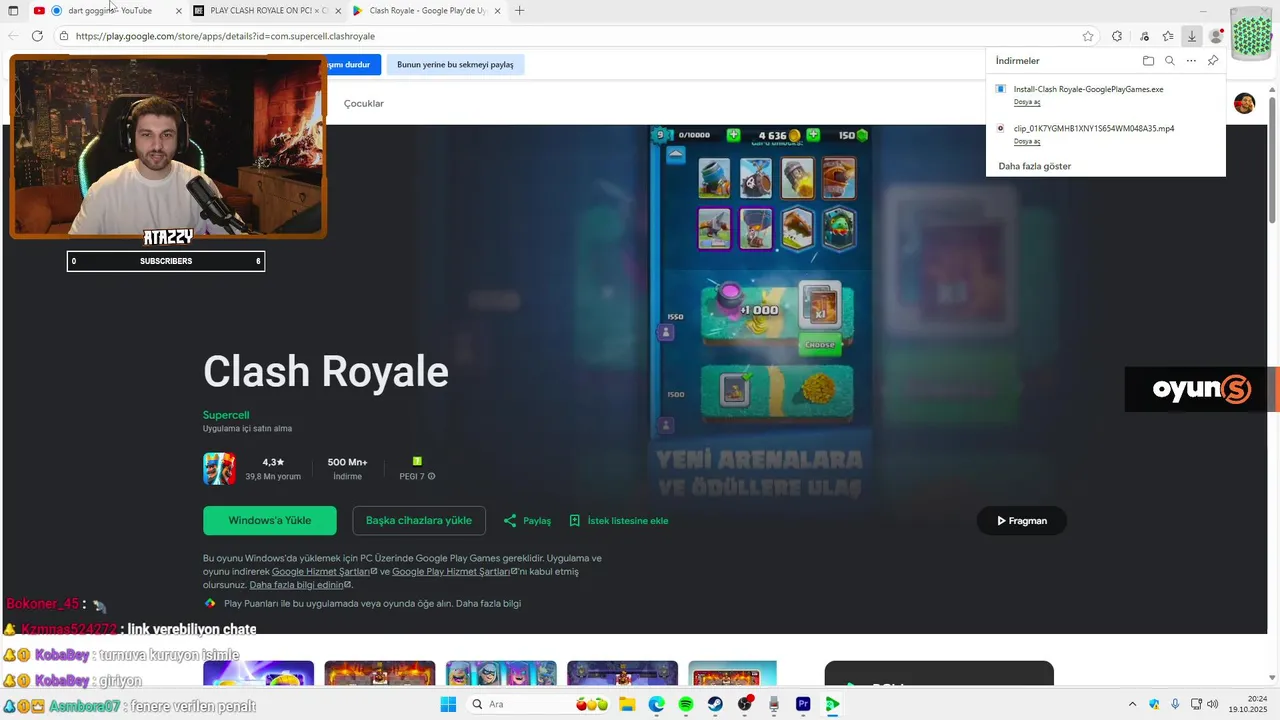Click Bunun yerine bu sekmeyi paylaş button
The image size is (1280, 720).
point(455,65)
